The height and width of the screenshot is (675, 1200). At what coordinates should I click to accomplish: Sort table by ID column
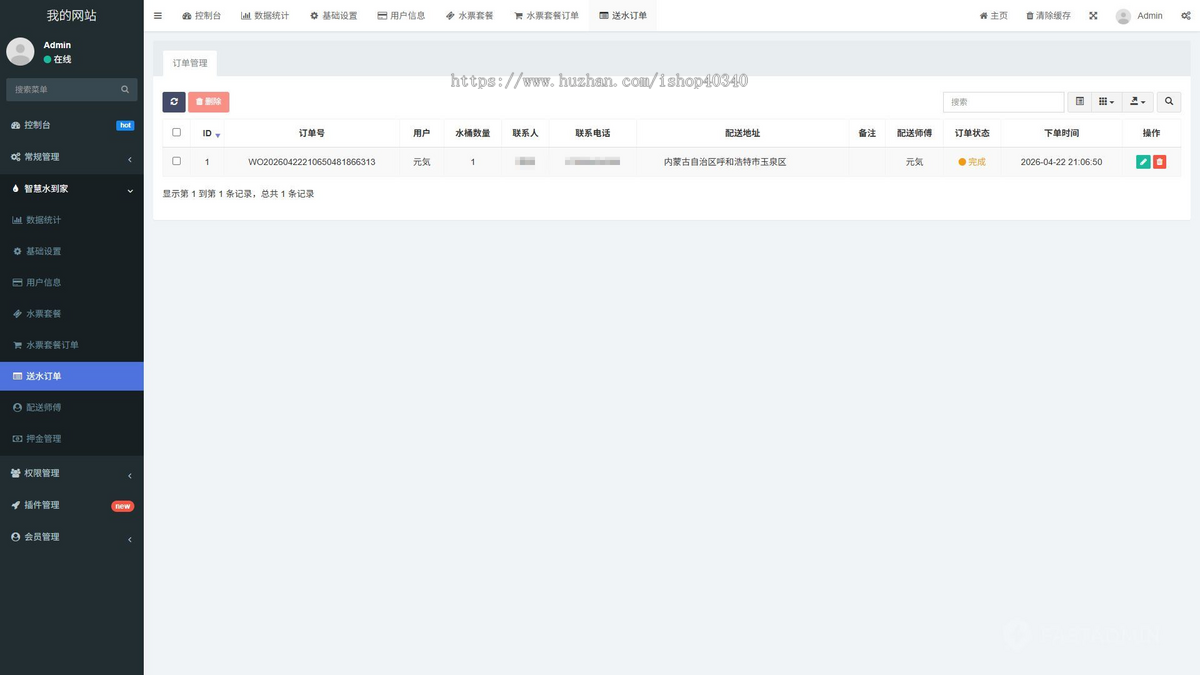pyautogui.click(x=207, y=133)
